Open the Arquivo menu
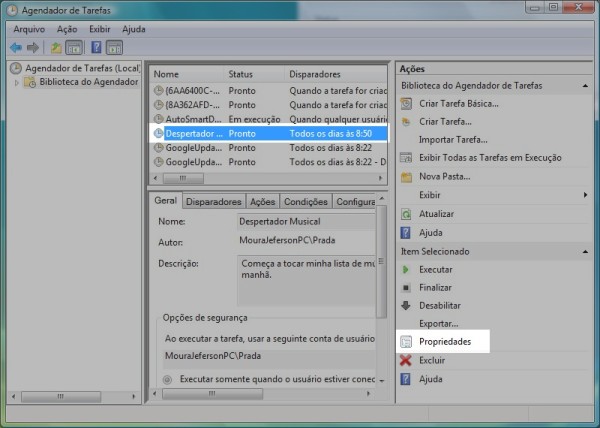The image size is (600, 428). 28,29
